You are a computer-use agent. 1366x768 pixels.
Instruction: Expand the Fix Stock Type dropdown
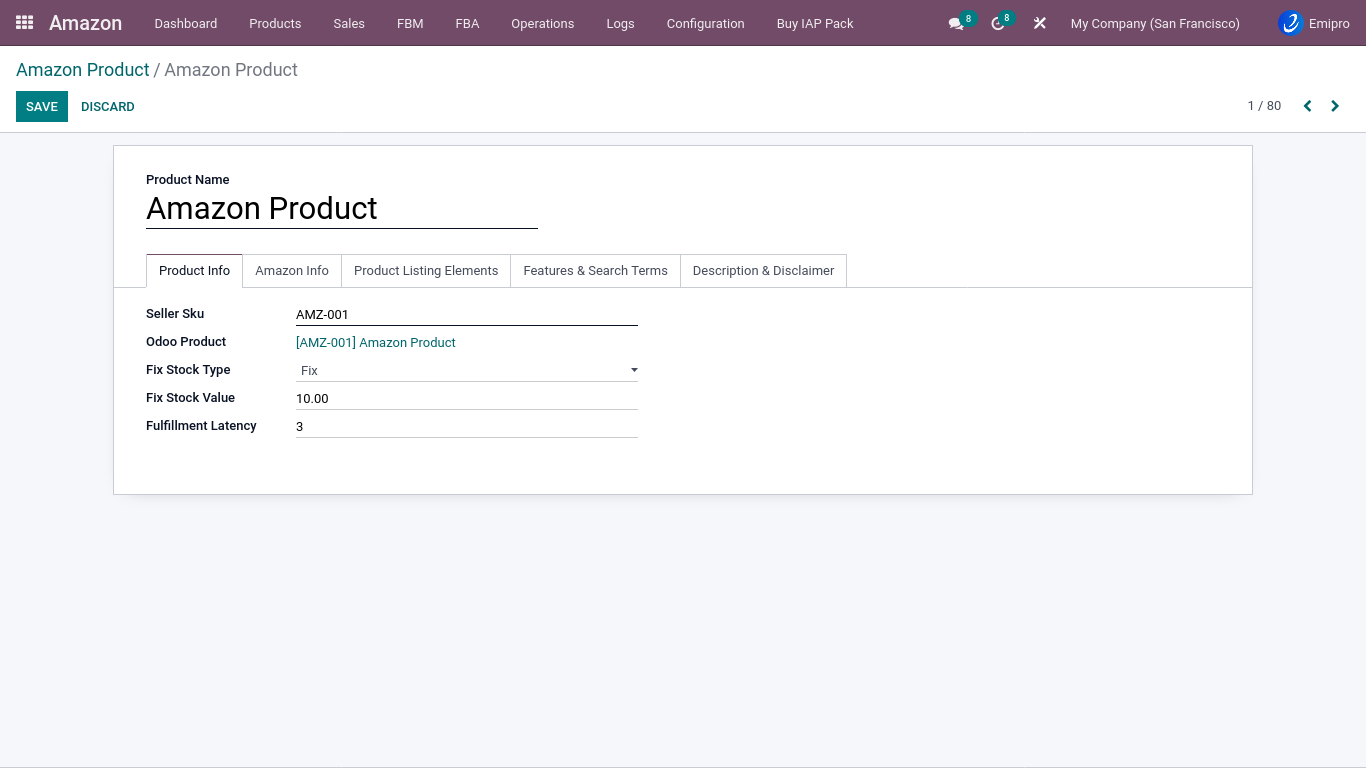(x=466, y=371)
